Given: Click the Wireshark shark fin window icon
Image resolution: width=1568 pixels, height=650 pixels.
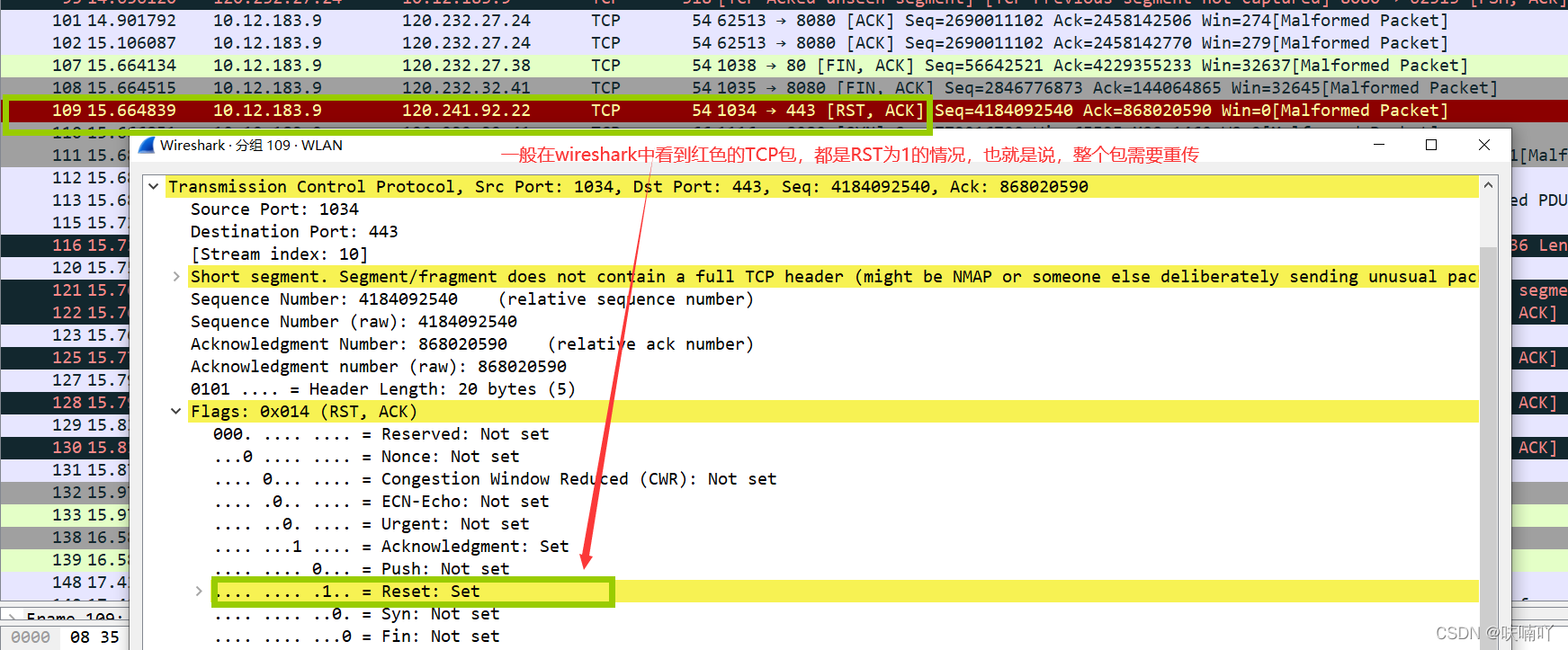Looking at the screenshot, I should click(146, 145).
